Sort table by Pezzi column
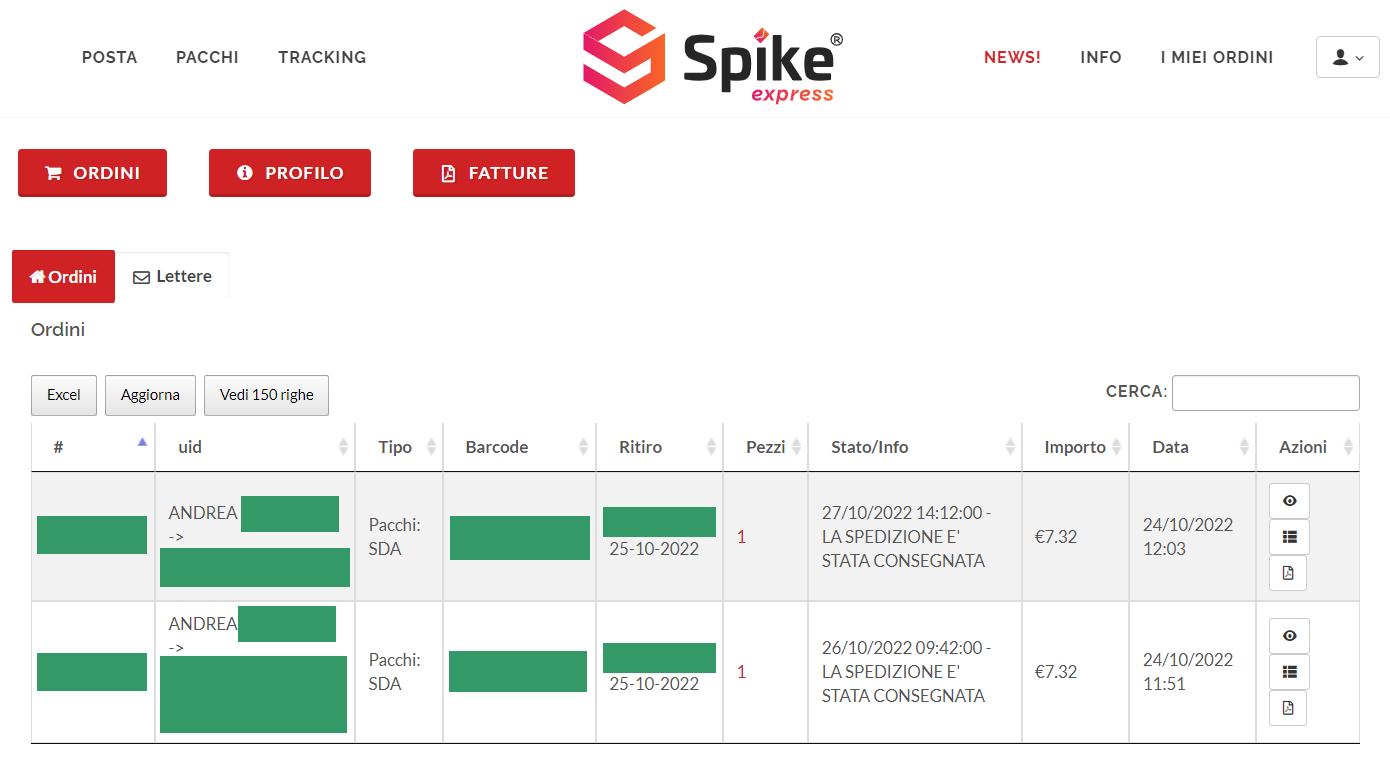The image size is (1390, 757). [x=766, y=447]
